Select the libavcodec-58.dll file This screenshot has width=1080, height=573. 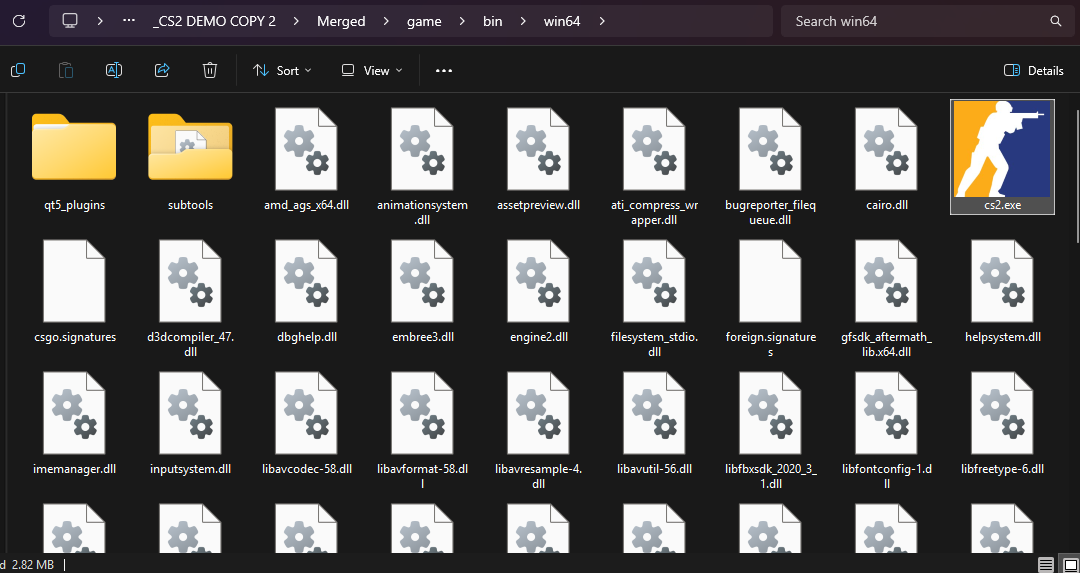pos(307,426)
